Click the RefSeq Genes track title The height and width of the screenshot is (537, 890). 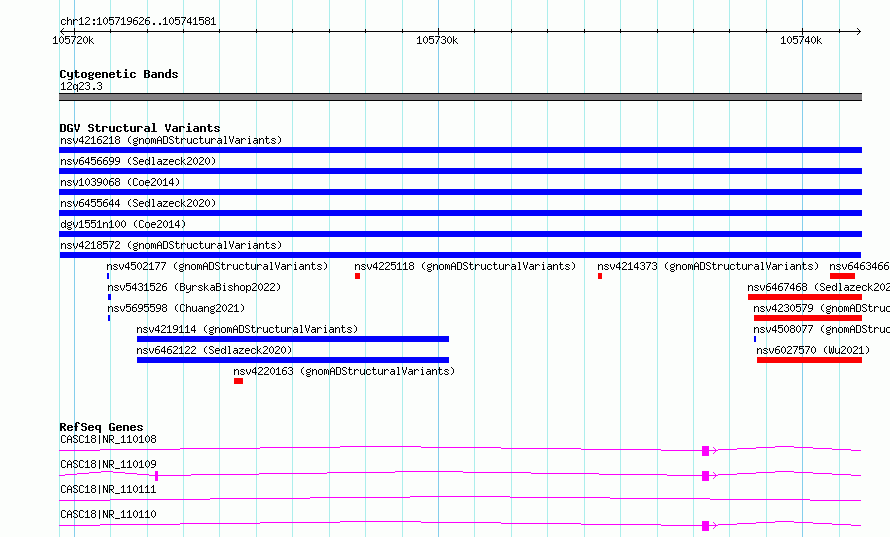pos(101,427)
